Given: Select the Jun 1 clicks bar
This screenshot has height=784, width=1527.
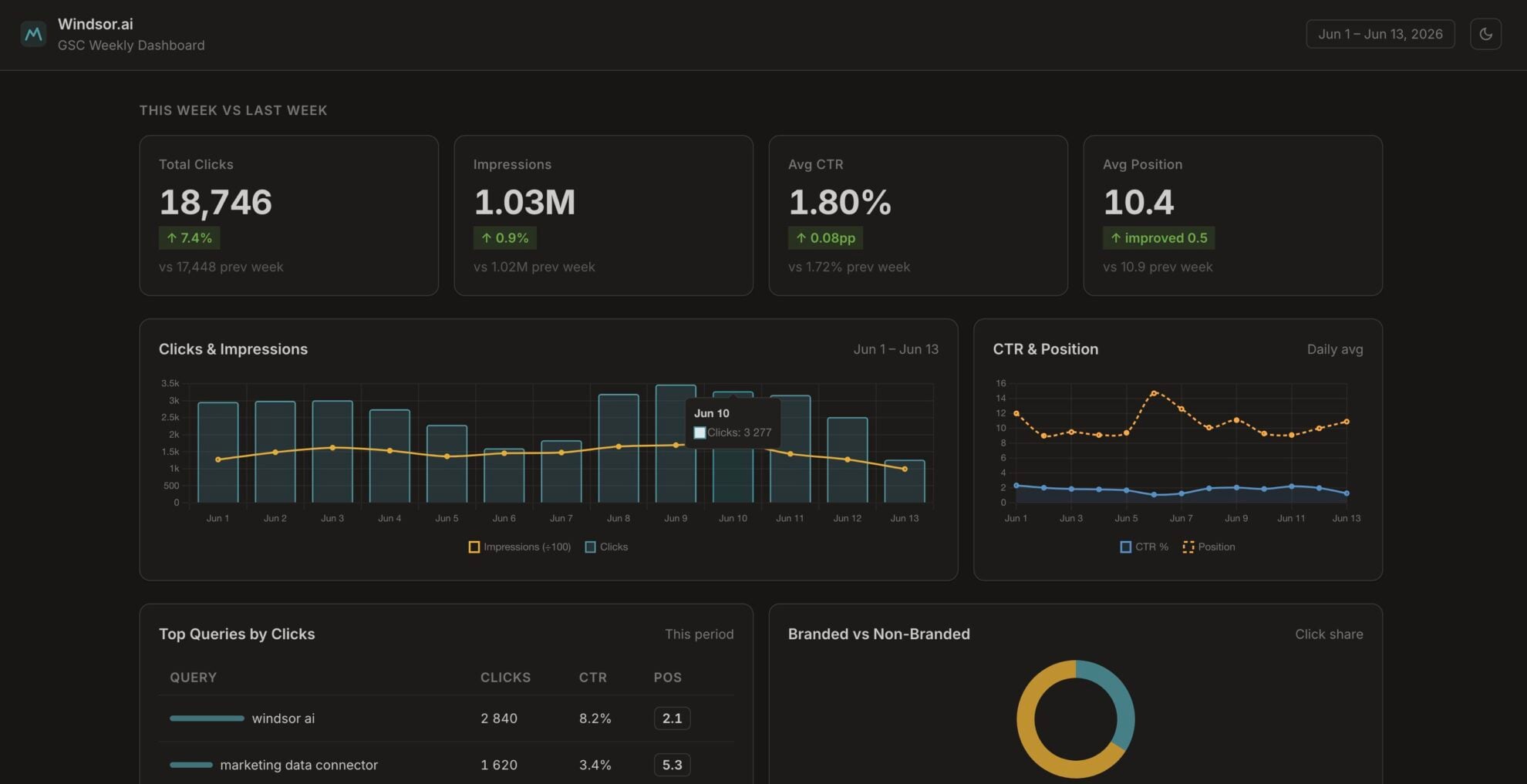Looking at the screenshot, I should tap(218, 453).
